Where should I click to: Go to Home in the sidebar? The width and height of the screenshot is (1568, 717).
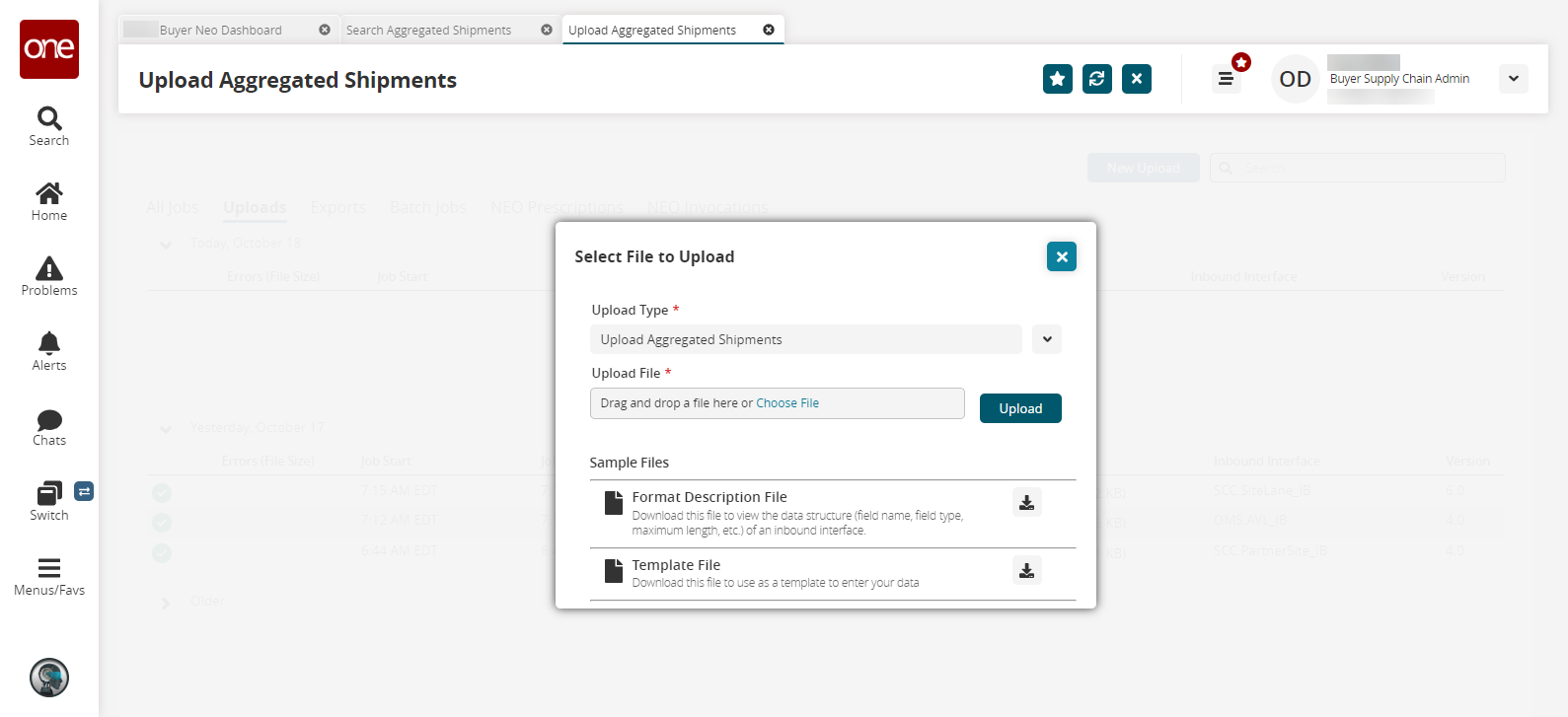(49, 193)
